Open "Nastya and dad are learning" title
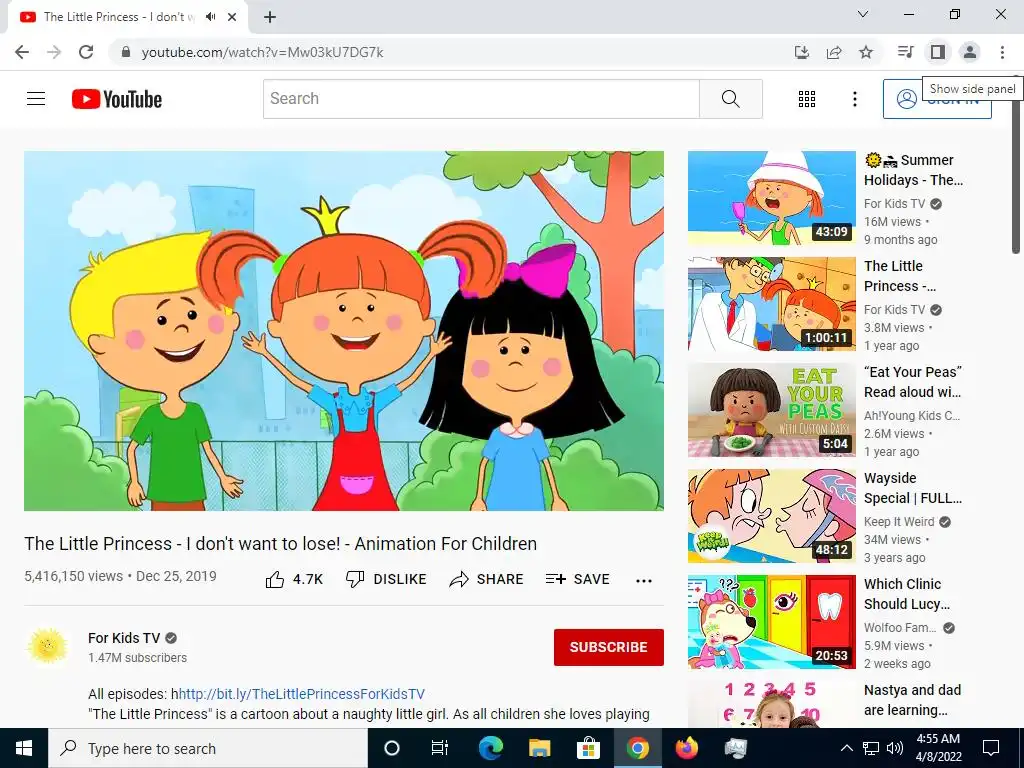Viewport: 1024px width, 768px height. (x=912, y=700)
